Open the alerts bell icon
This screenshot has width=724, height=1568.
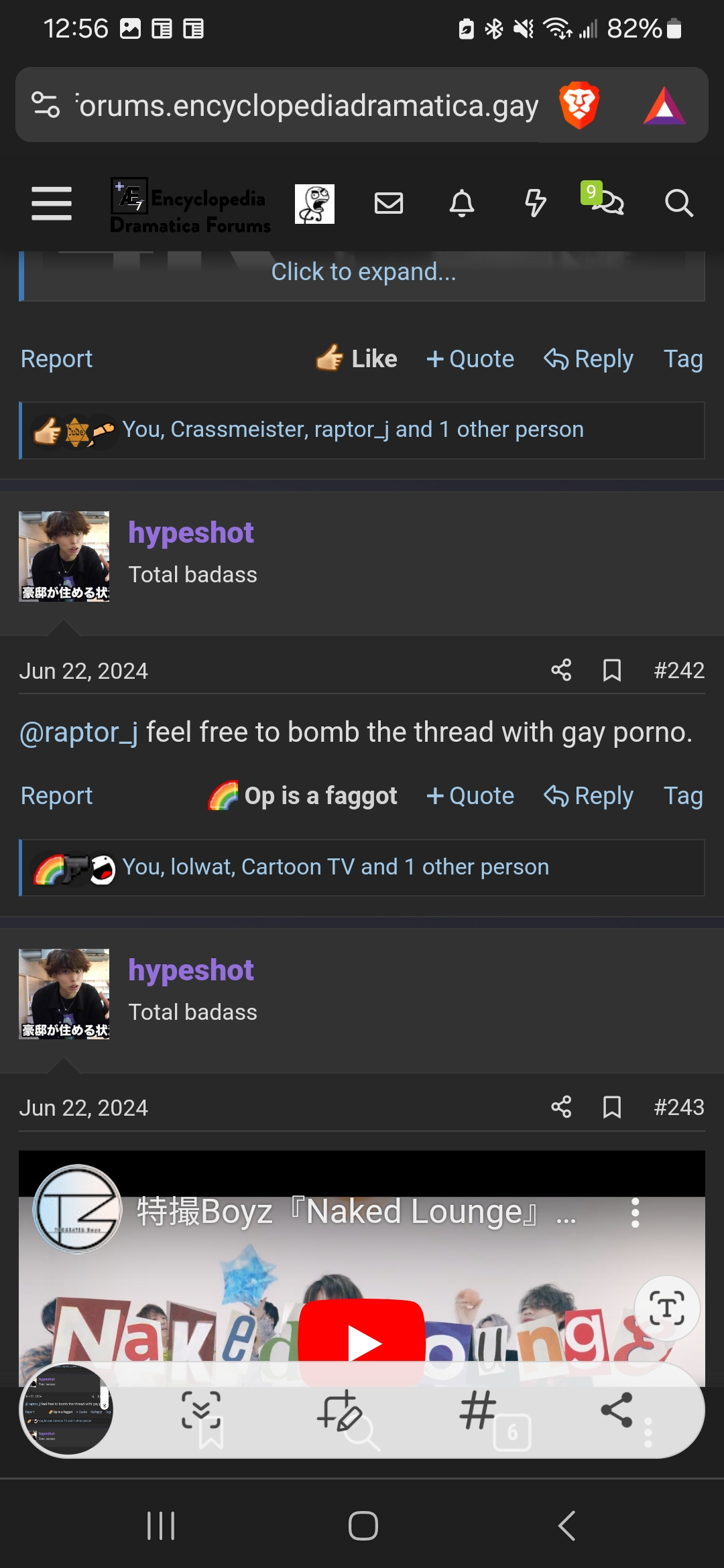pyautogui.click(x=462, y=203)
